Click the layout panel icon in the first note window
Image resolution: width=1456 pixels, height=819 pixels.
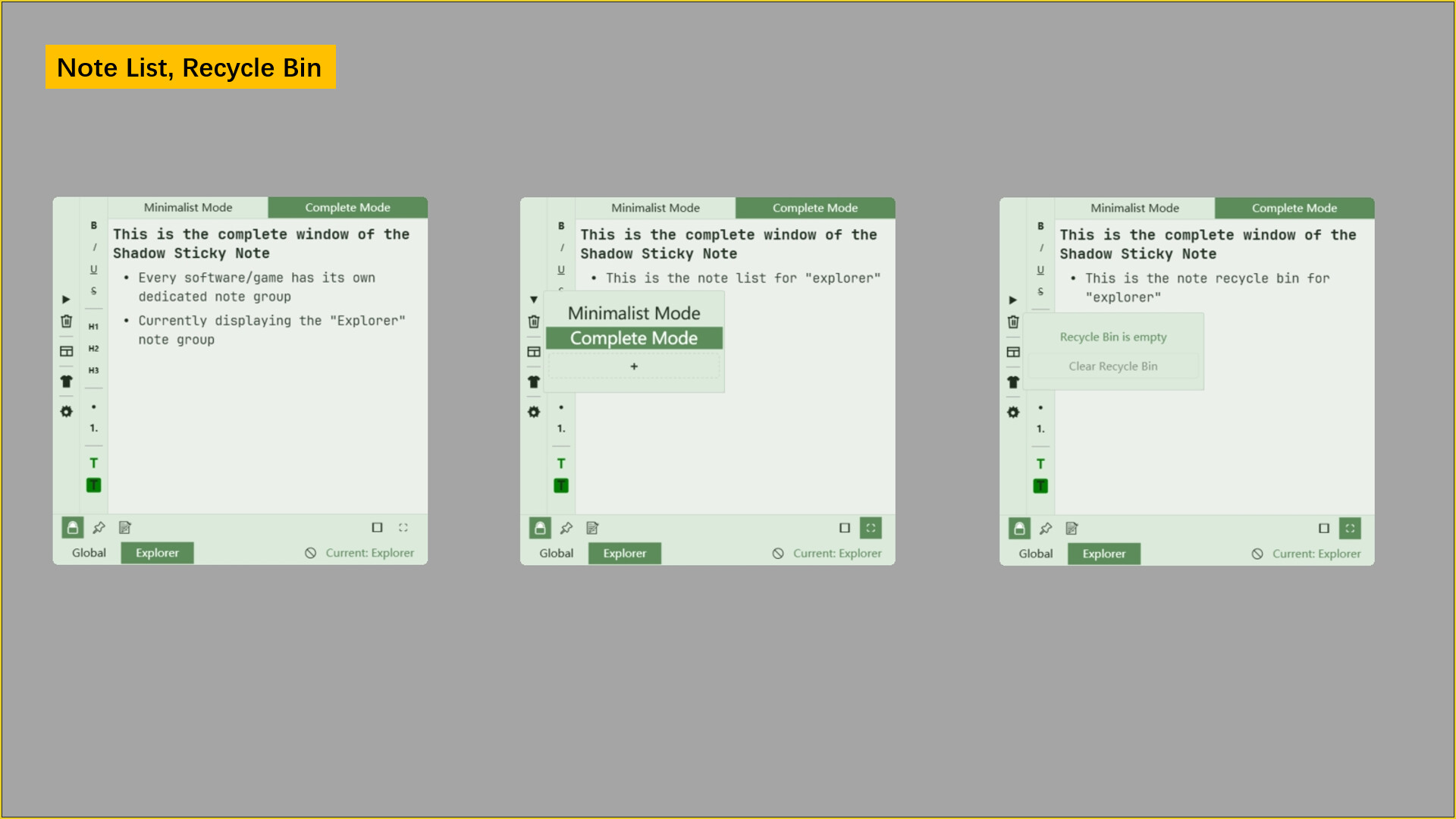(x=67, y=351)
